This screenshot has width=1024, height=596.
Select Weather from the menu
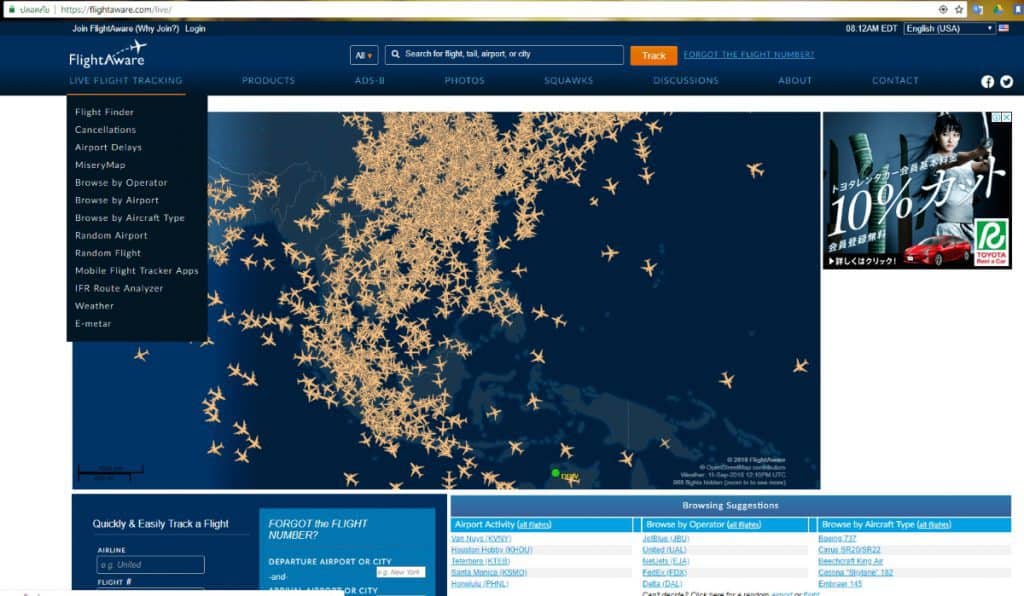(x=94, y=306)
